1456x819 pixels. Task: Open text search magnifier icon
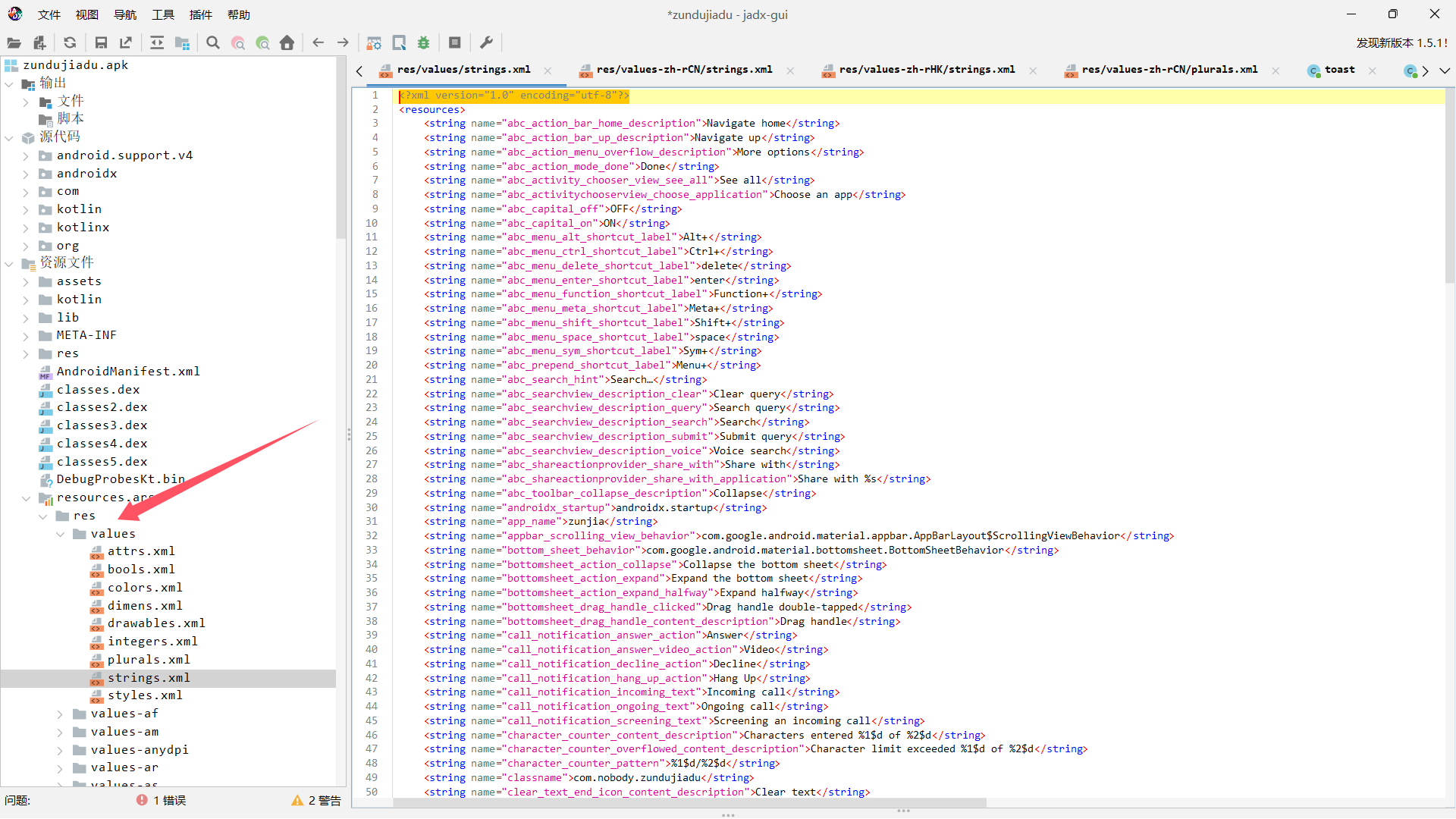click(x=213, y=43)
